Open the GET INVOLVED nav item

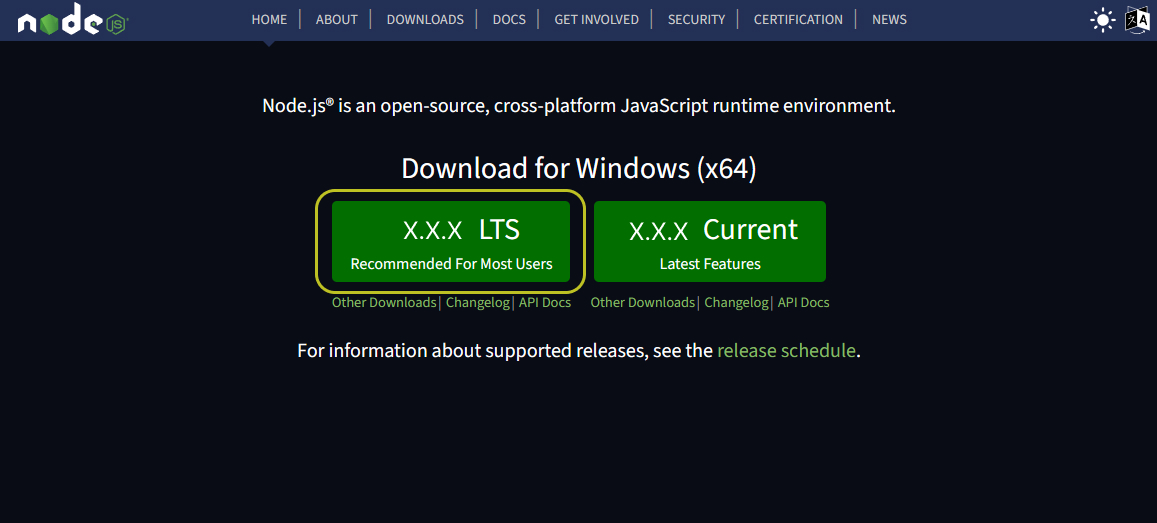596,20
